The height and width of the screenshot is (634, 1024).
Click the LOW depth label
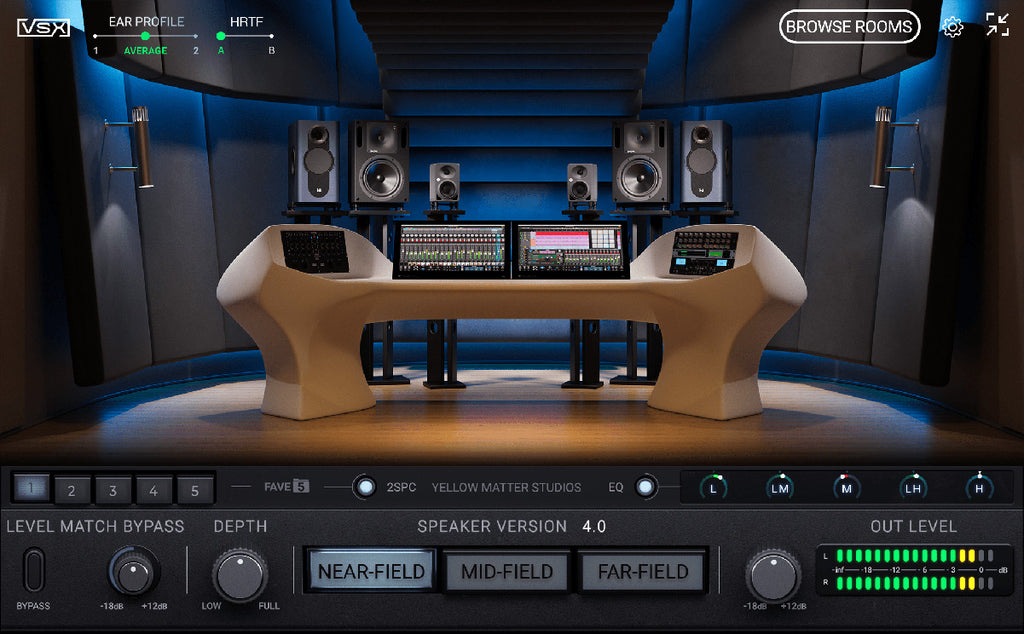211,606
